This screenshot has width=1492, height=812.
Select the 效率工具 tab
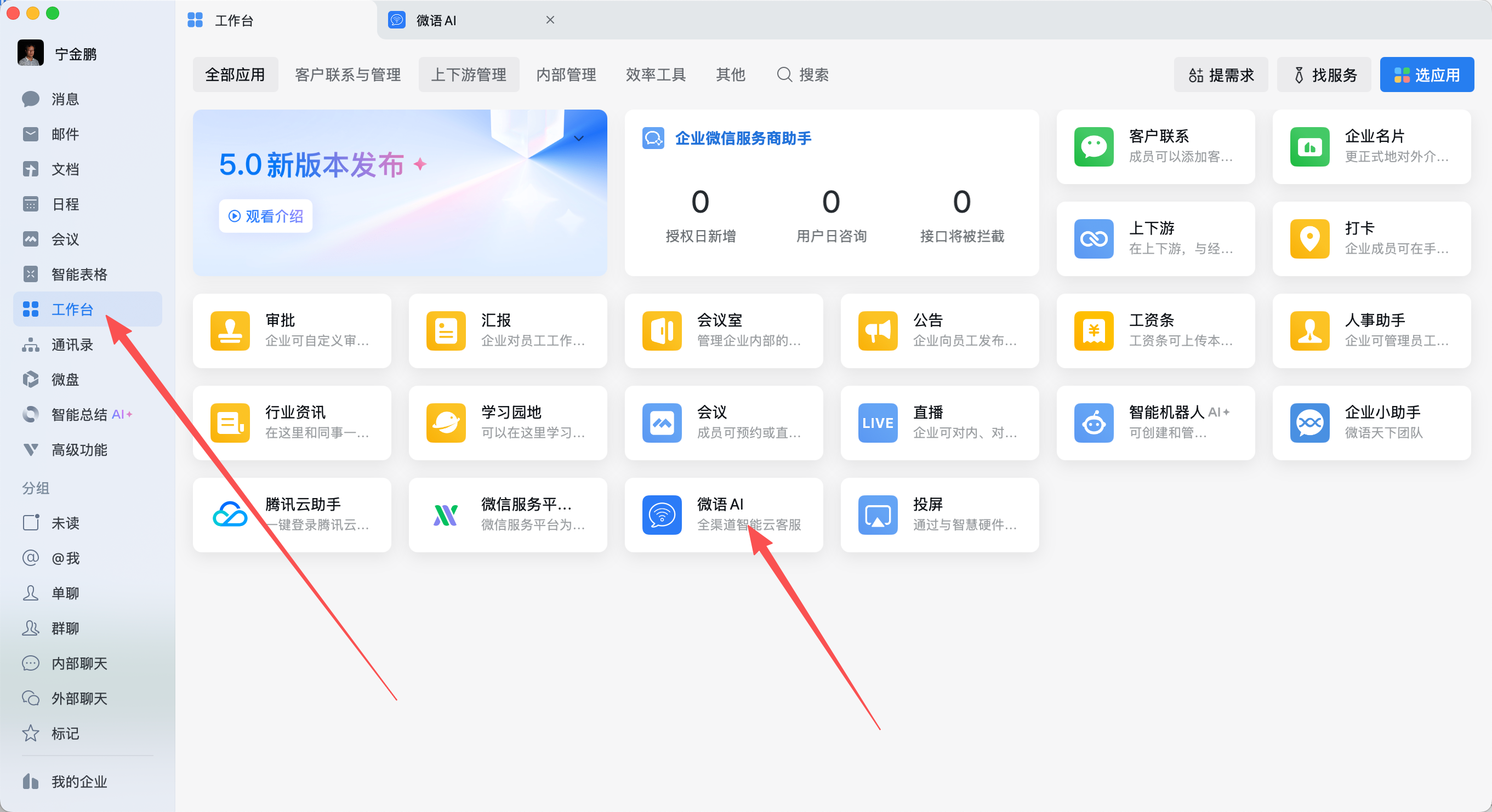[656, 75]
